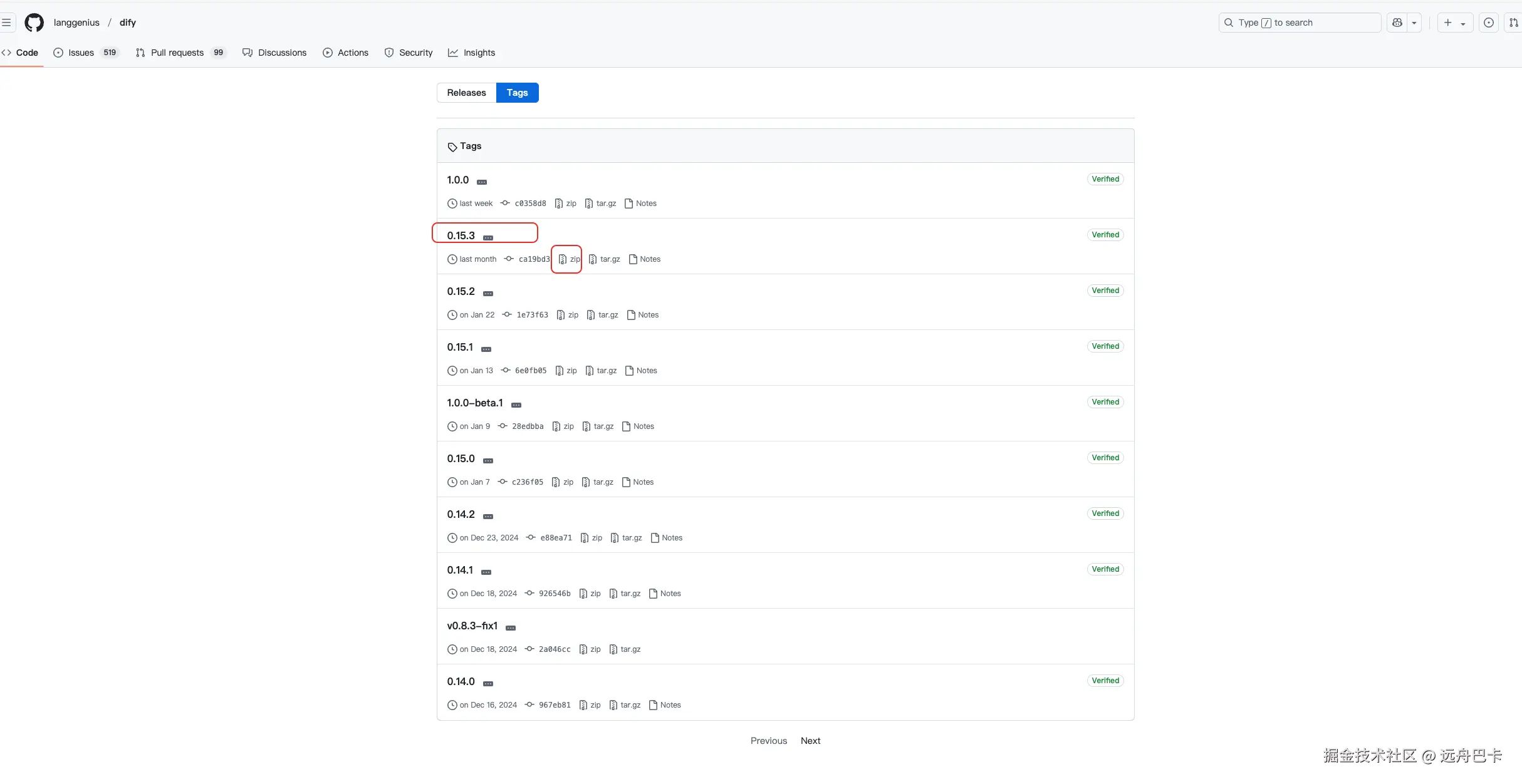
Task: Open the Copilot dropdown arrow
Action: click(1414, 23)
